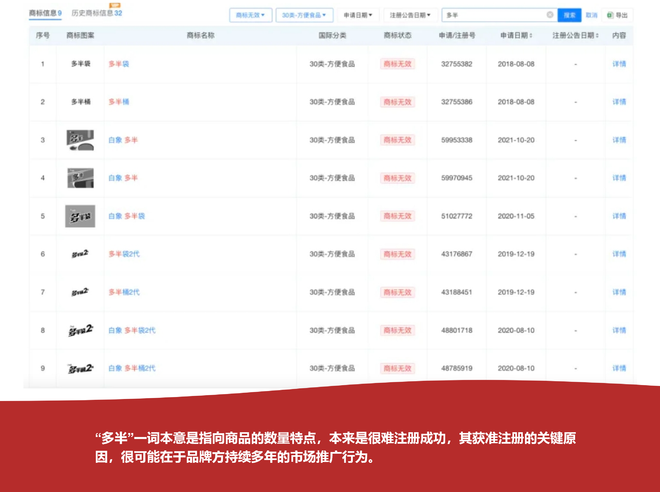This screenshot has height=492, width=660.
Task: Click trademark name 多半桶2代 in row 7
Action: coord(124,292)
